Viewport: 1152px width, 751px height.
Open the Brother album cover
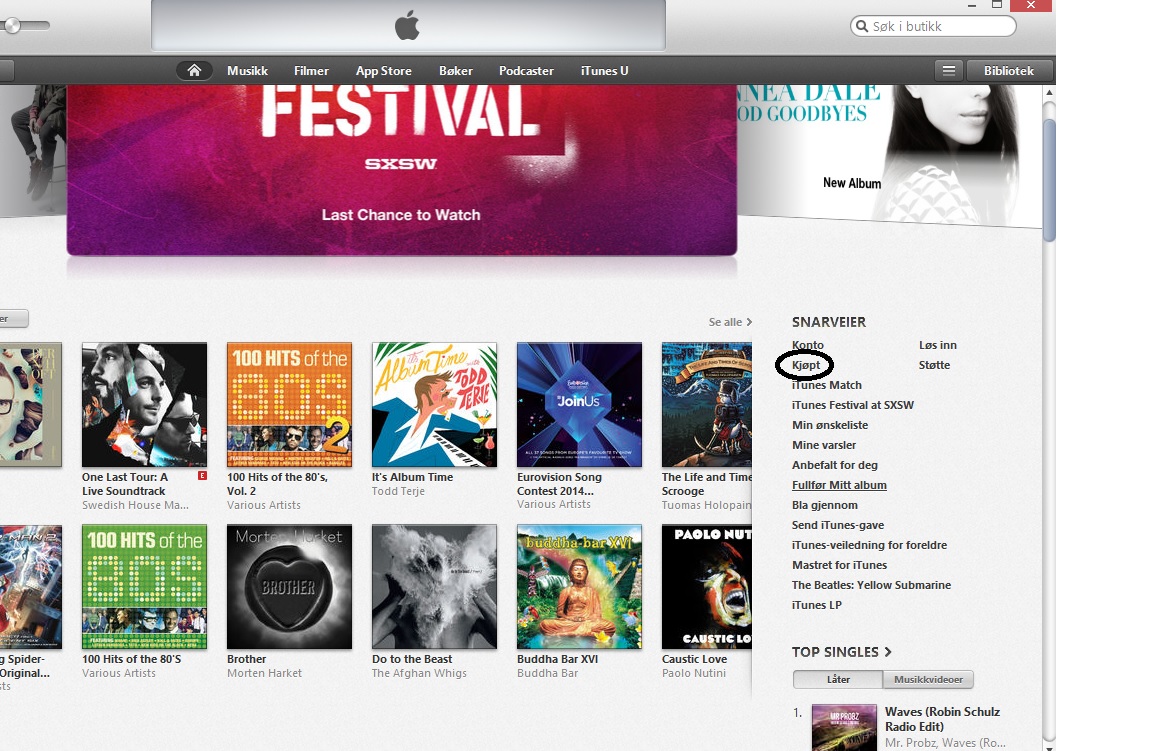tap(289, 586)
